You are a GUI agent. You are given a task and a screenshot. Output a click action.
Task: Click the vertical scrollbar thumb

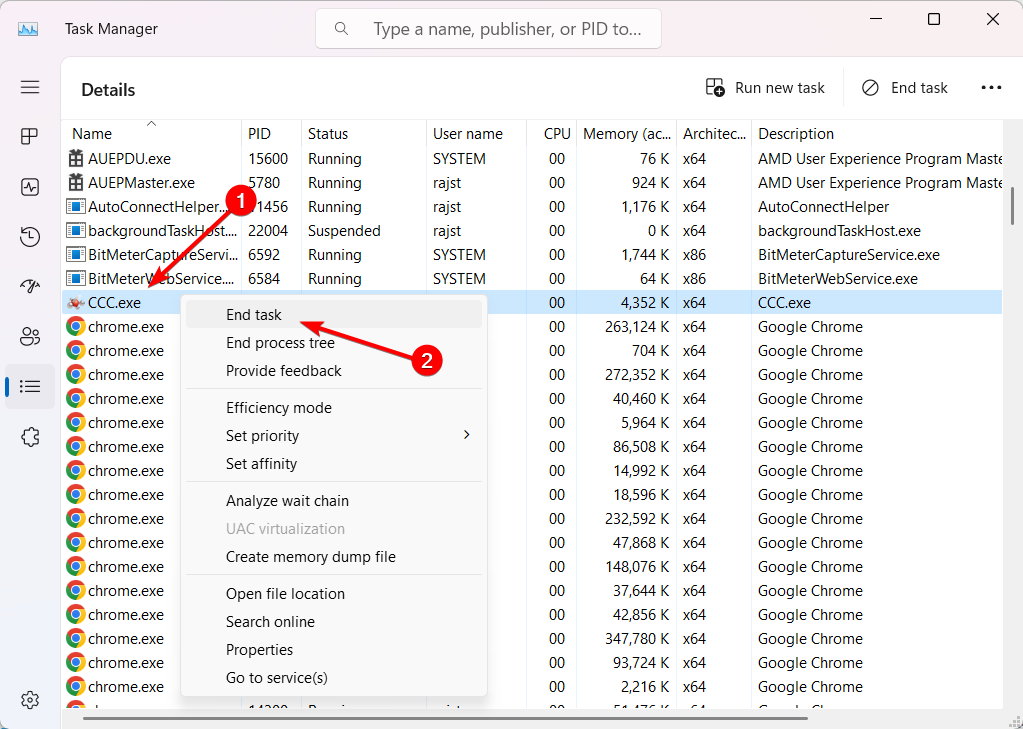pyautogui.click(x=1013, y=207)
